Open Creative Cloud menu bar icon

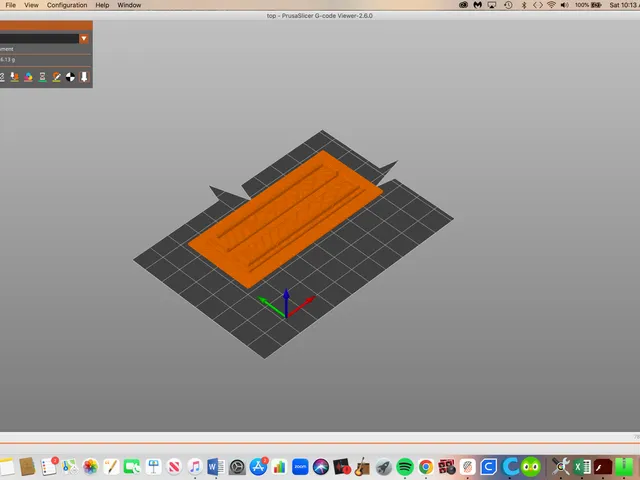[463, 5]
